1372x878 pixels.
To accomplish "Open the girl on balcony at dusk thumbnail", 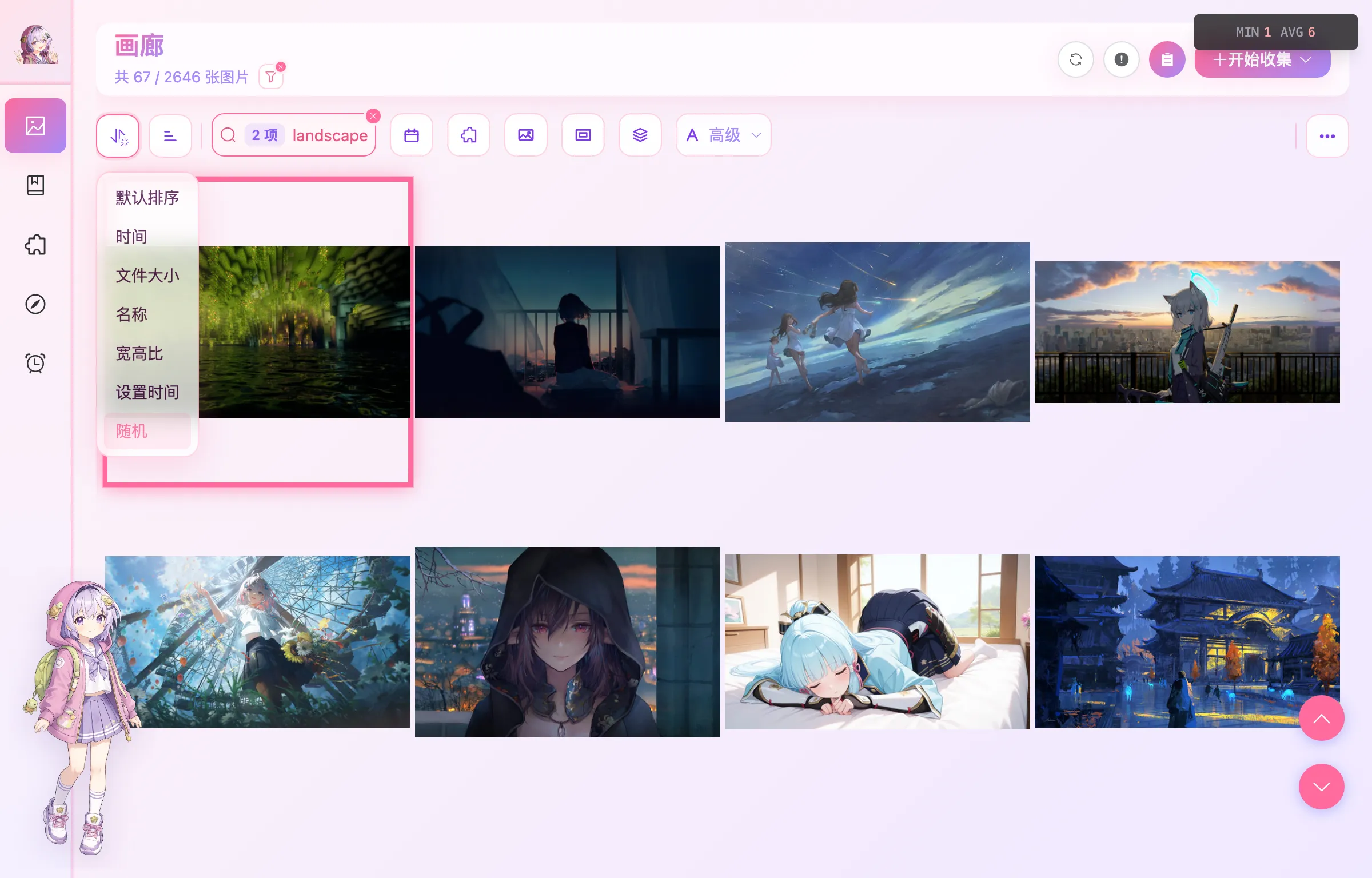I will point(568,332).
